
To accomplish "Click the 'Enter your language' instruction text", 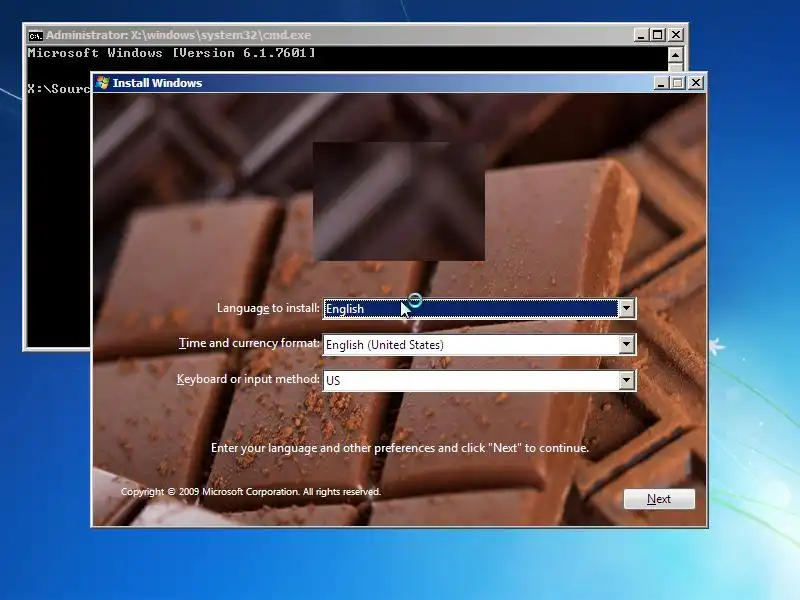I will [400, 448].
